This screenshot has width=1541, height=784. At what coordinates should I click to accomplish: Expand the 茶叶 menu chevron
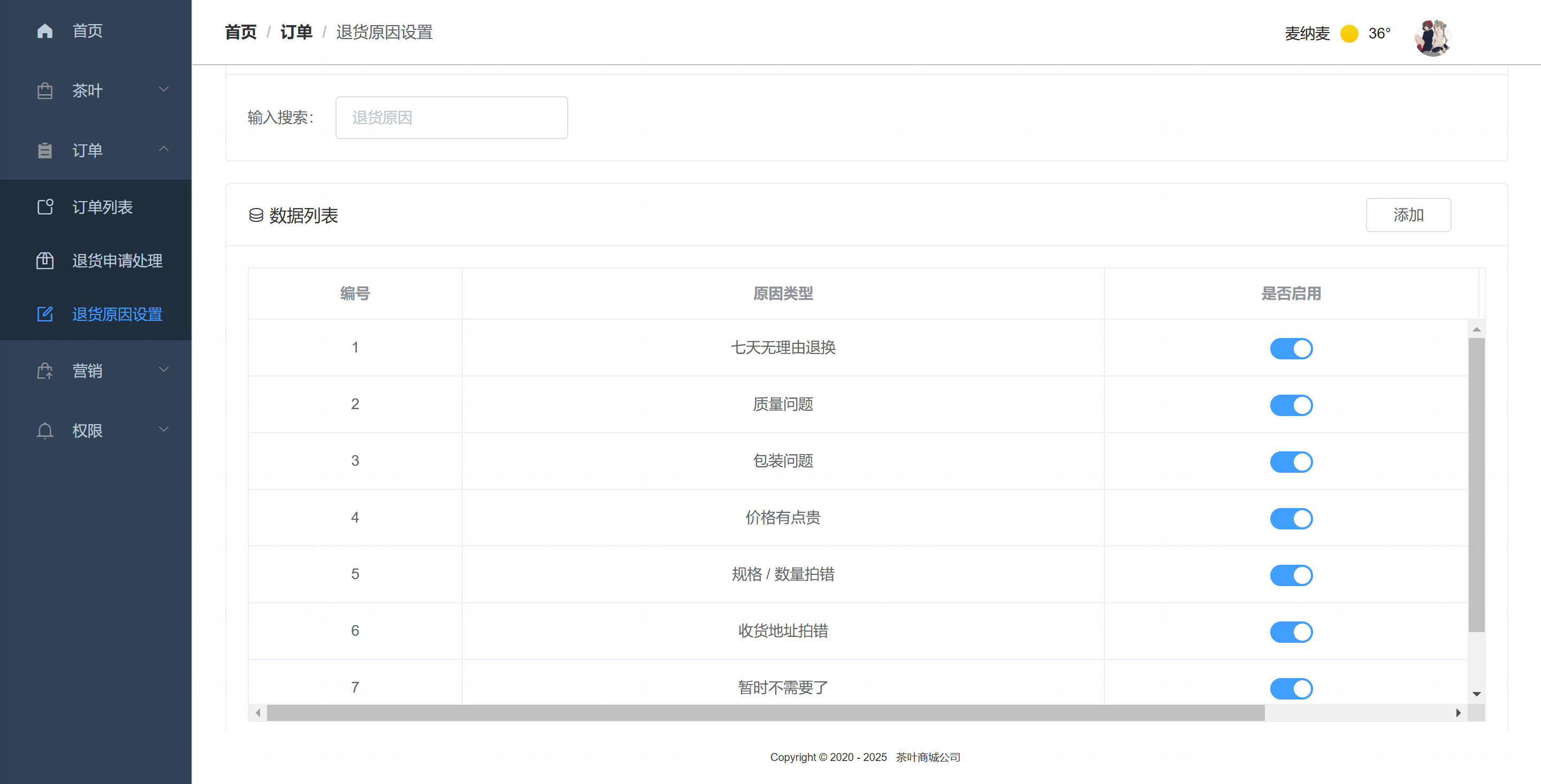[x=163, y=90]
